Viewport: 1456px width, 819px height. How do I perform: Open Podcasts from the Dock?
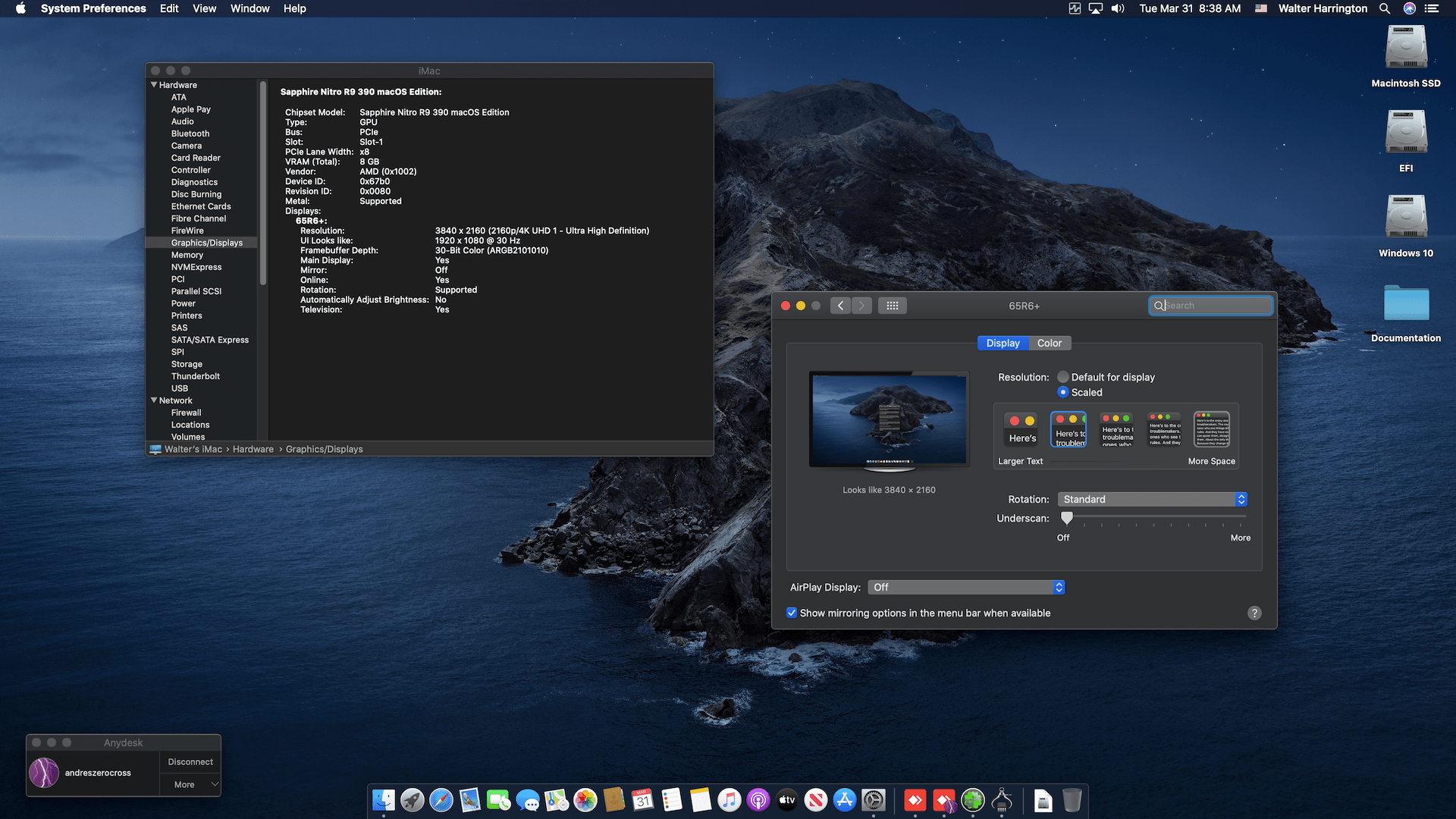click(758, 800)
